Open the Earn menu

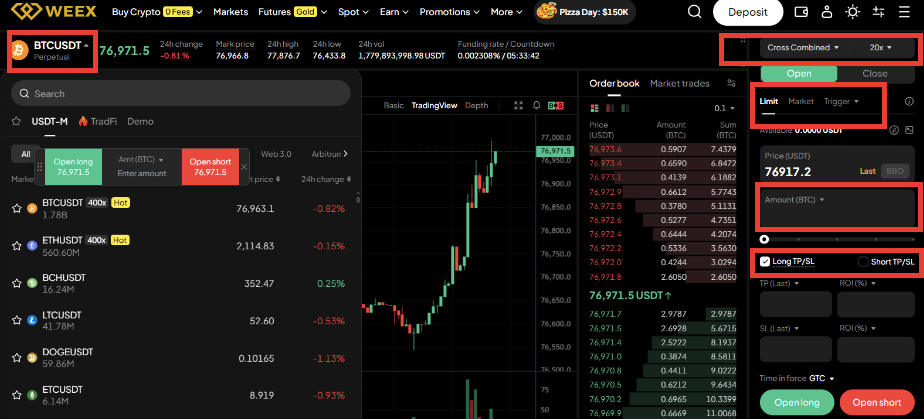pos(395,12)
